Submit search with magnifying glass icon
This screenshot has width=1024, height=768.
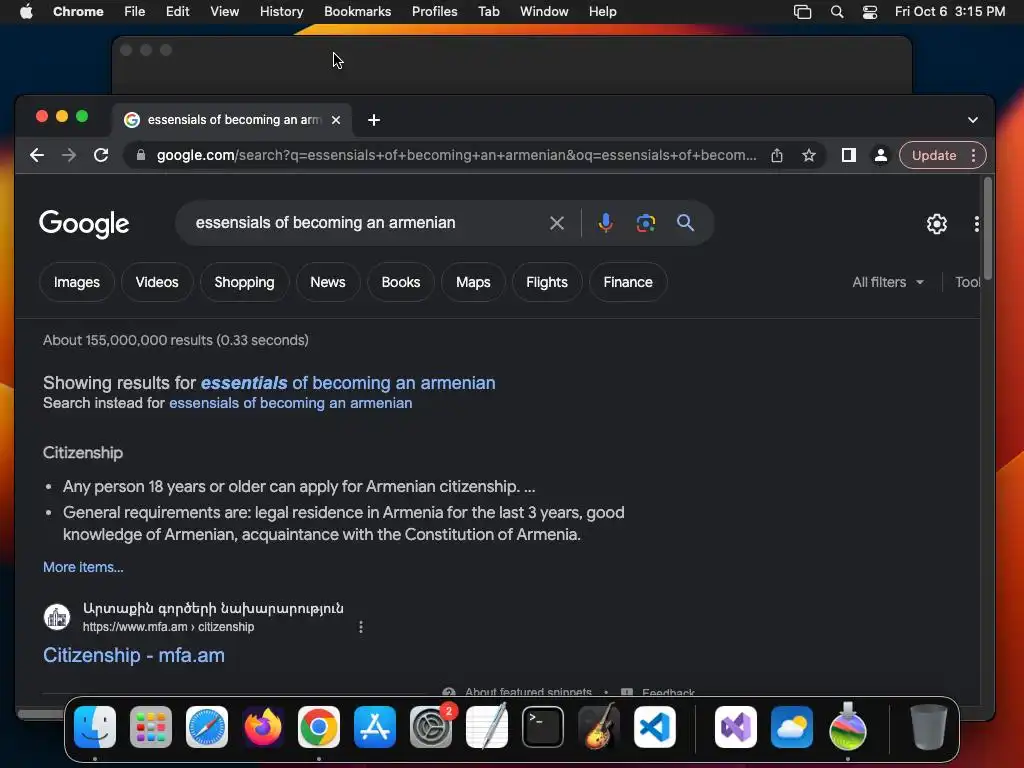[x=685, y=223]
